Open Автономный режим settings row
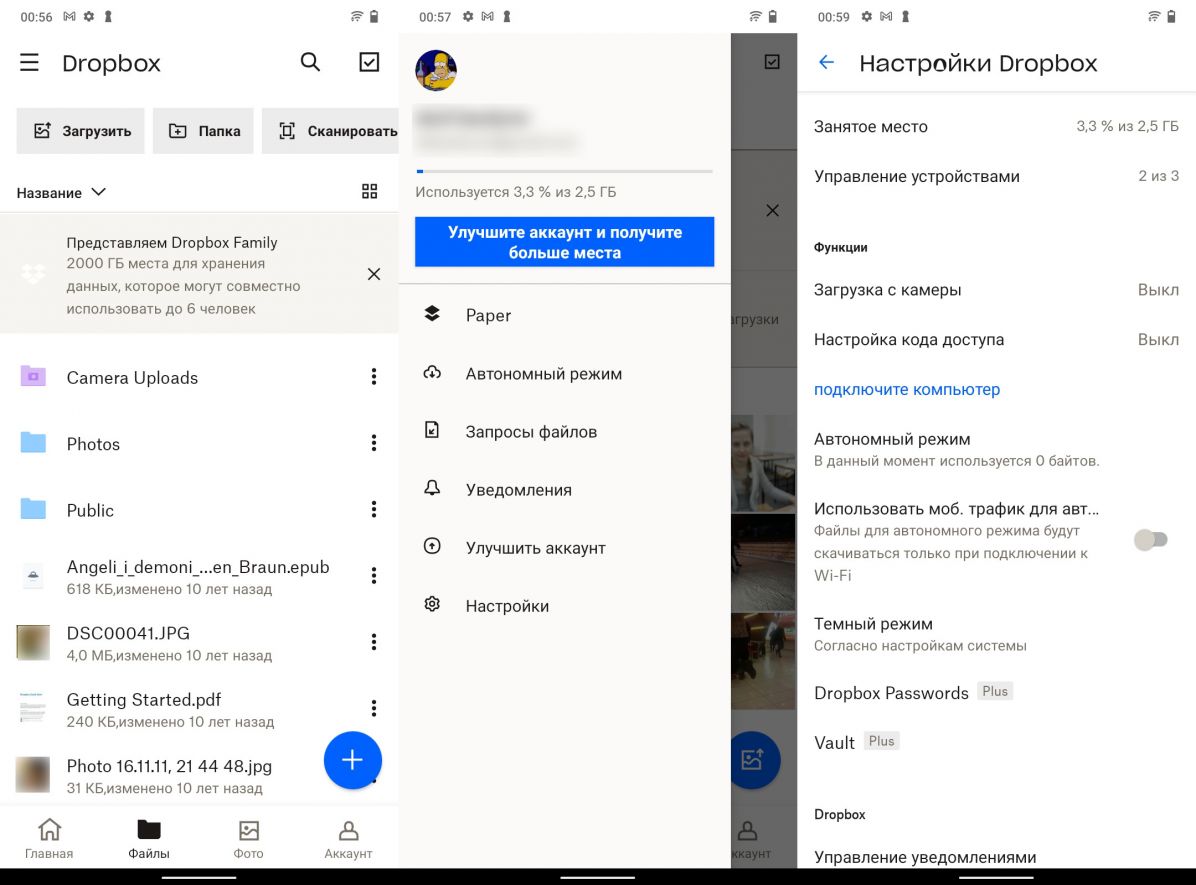 pos(996,449)
